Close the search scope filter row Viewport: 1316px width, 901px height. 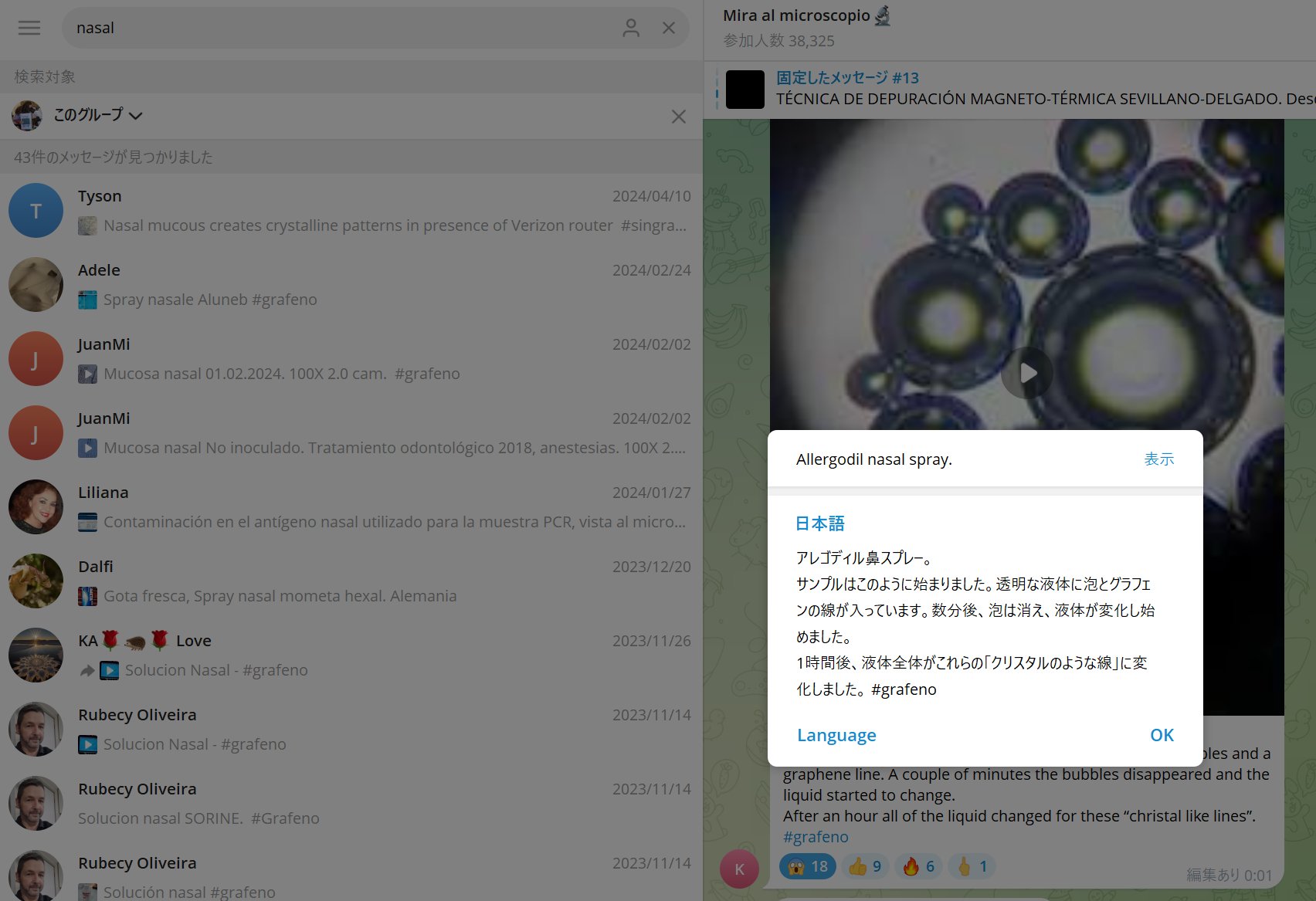678,117
